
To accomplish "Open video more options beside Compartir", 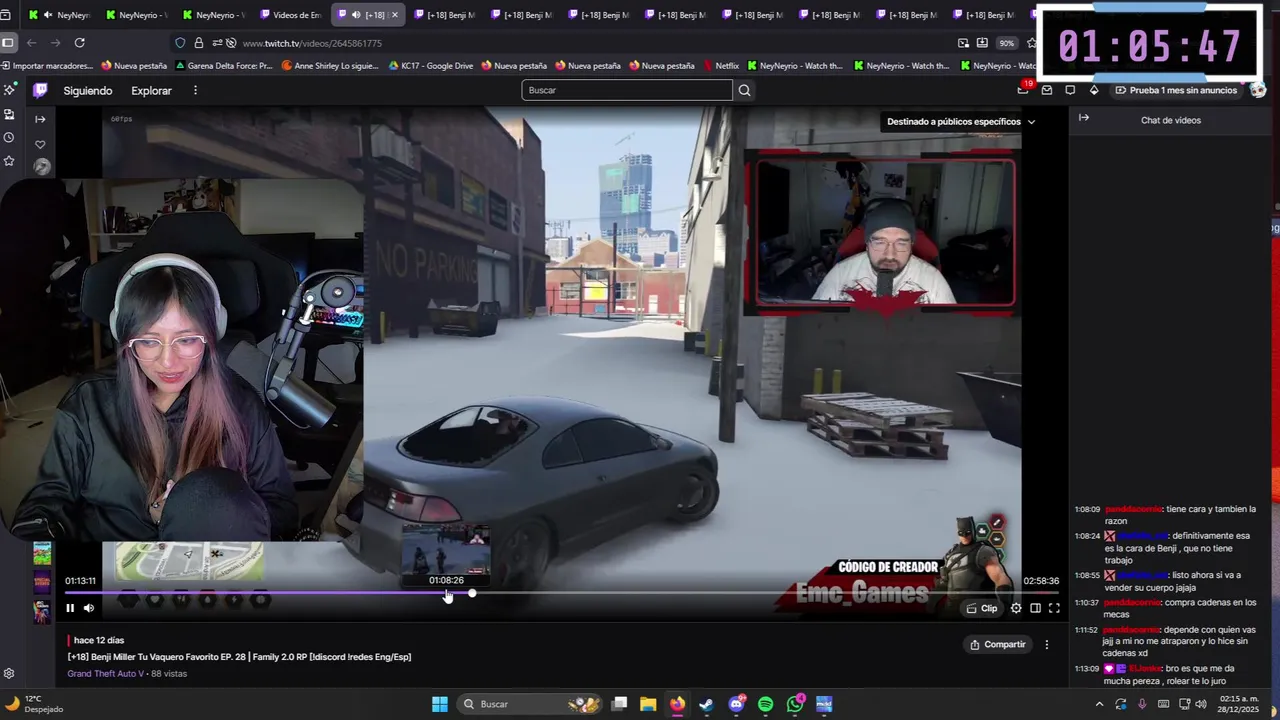I will click(1047, 645).
